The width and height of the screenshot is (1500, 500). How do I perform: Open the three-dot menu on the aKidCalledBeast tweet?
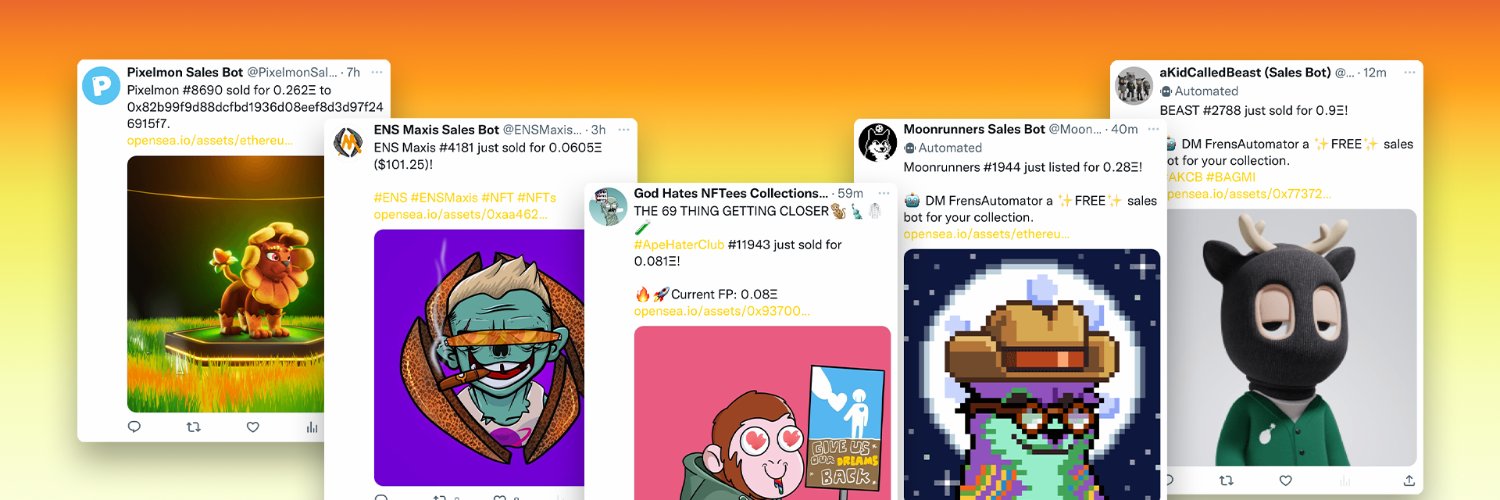click(x=1409, y=72)
